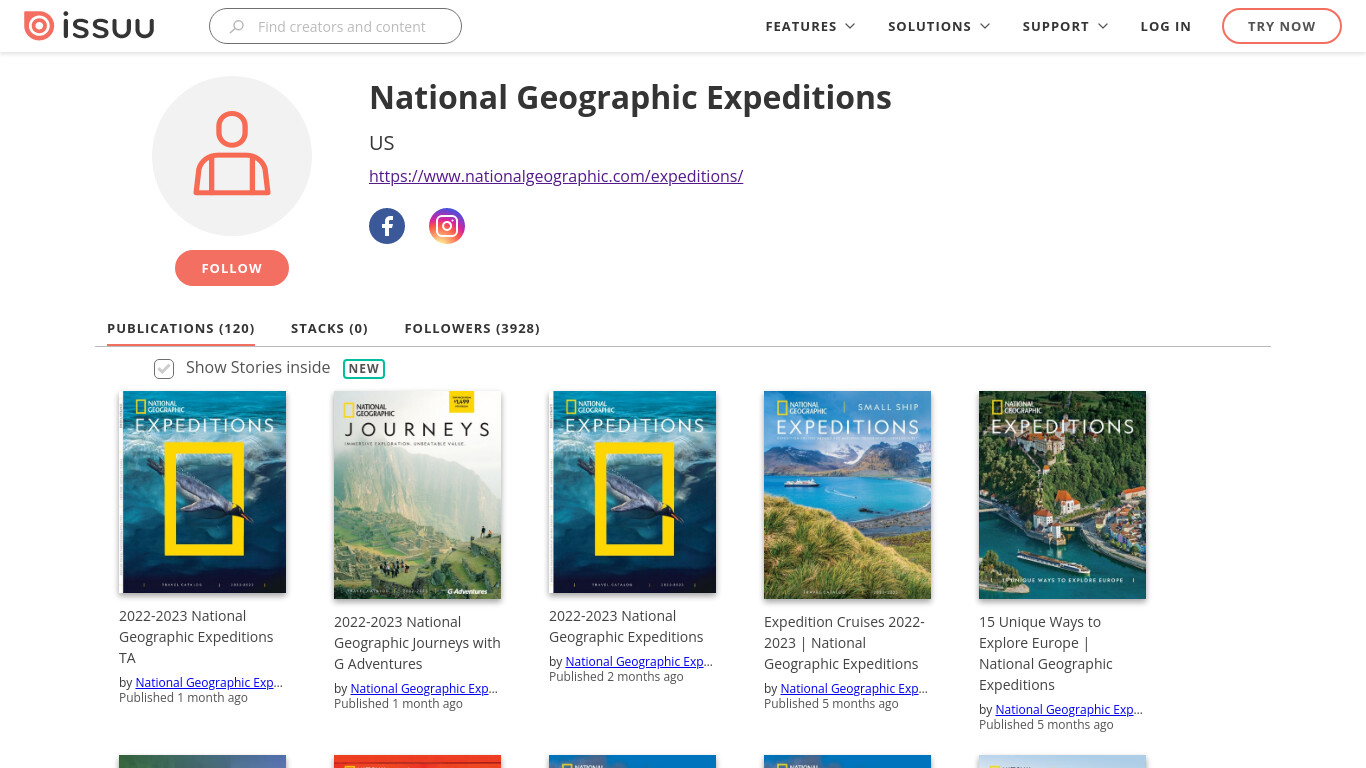Click the 'US' location text
Image resolution: width=1366 pixels, height=768 pixels.
pos(382,143)
